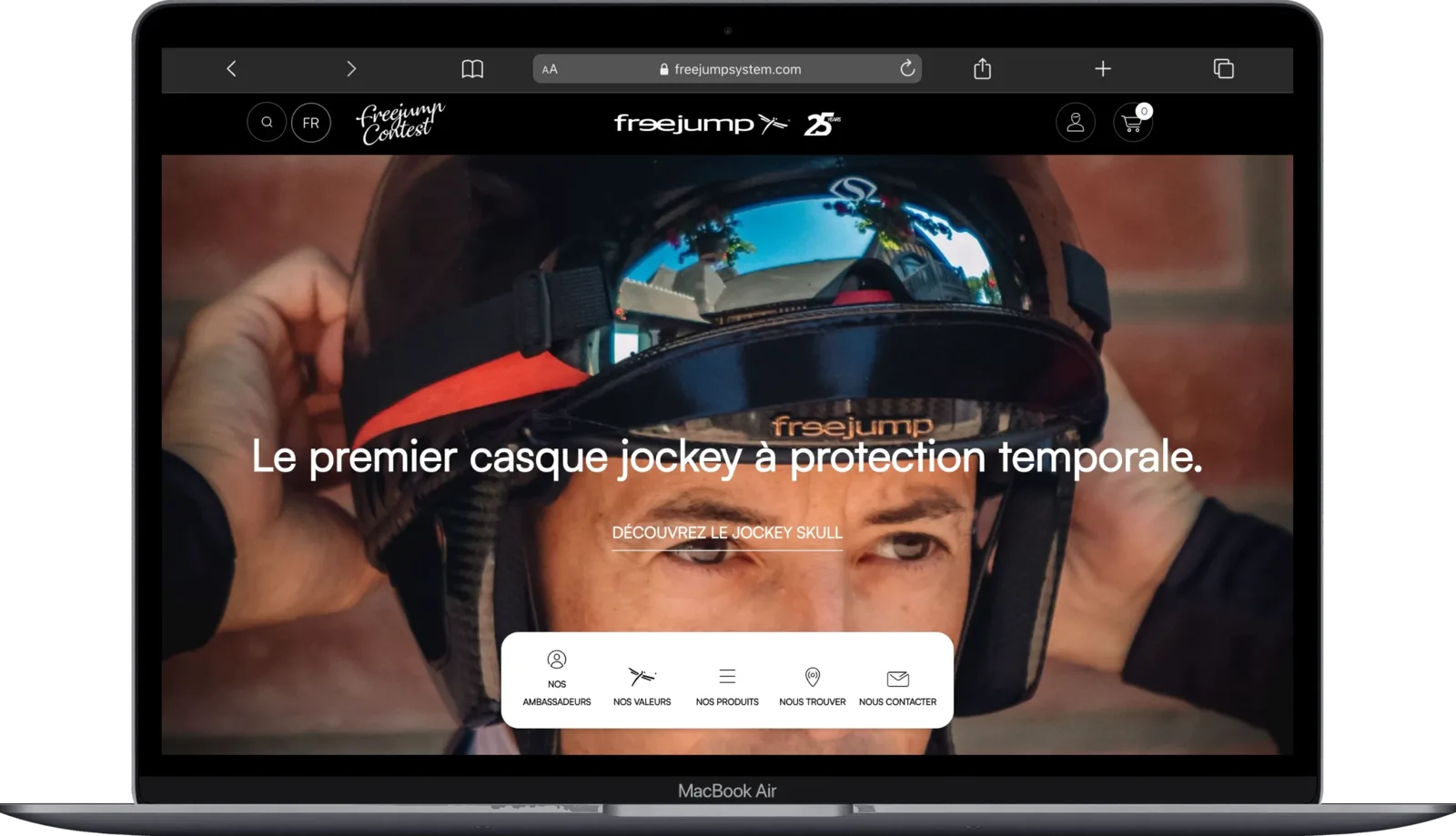Open Nous Contacter envelope item

897,686
